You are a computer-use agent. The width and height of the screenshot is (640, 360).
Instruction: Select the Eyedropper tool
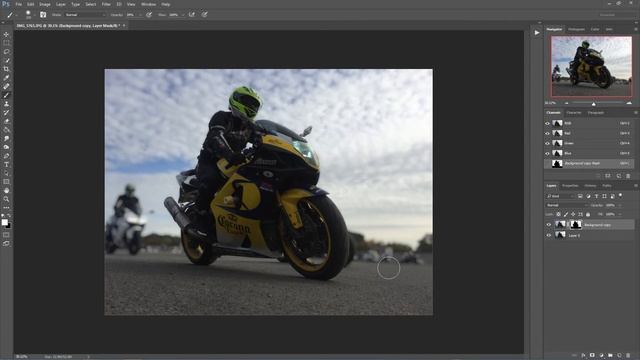(6, 78)
